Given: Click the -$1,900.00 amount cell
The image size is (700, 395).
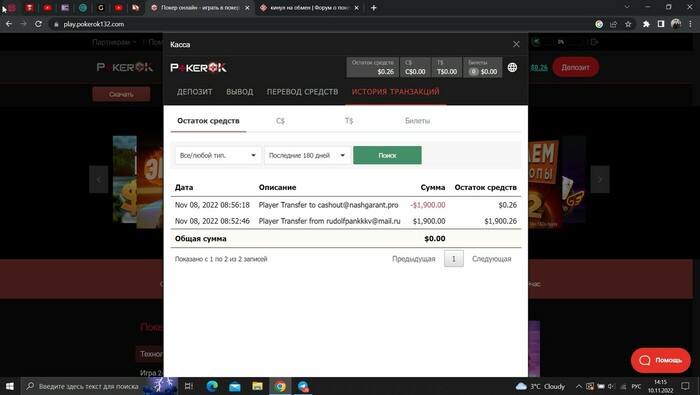Looking at the screenshot, I should point(428,205).
